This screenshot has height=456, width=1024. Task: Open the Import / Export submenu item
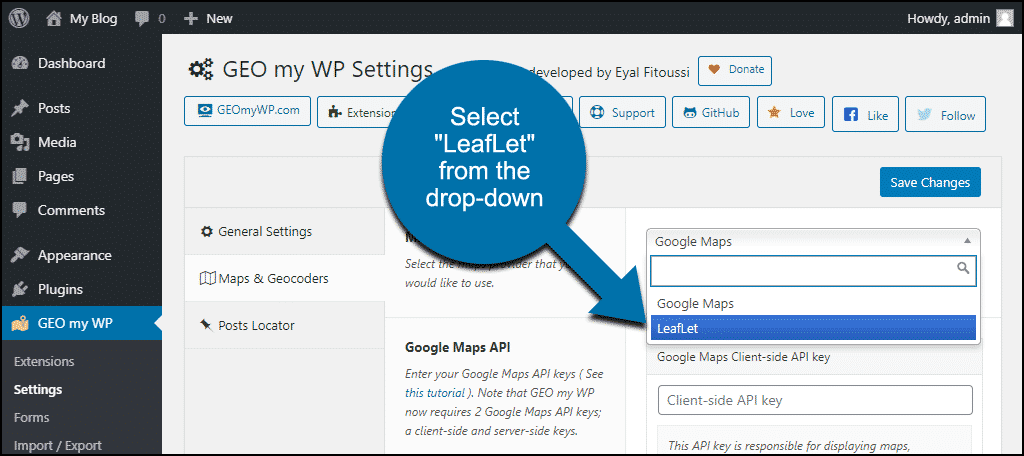[x=57, y=446]
